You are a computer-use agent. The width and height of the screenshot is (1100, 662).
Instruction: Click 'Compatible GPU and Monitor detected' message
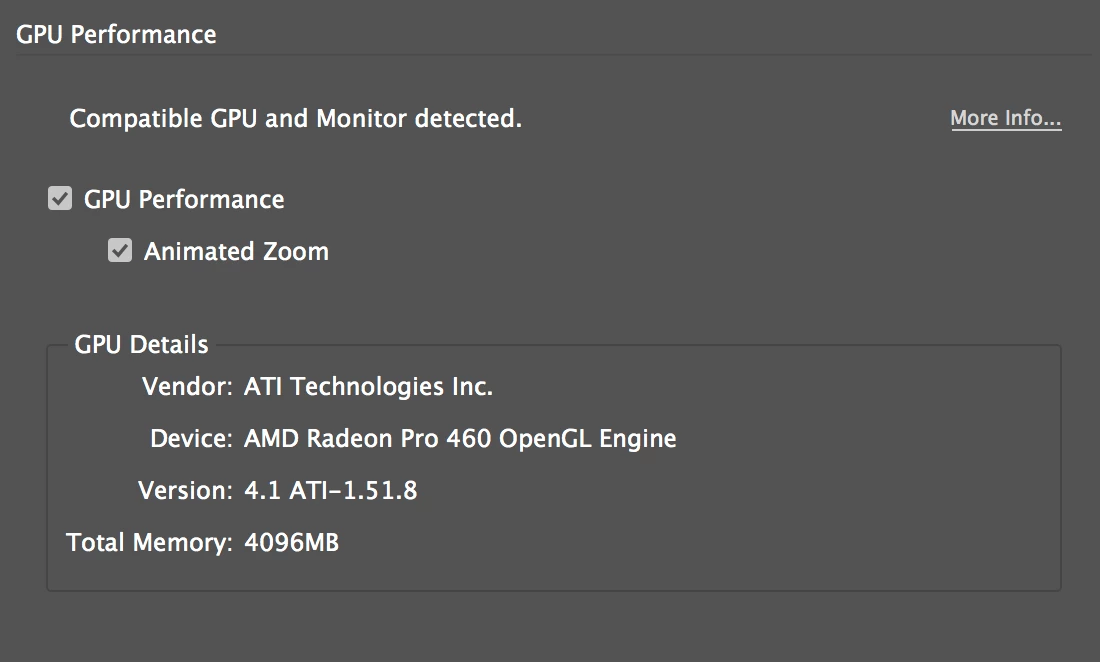pos(295,119)
